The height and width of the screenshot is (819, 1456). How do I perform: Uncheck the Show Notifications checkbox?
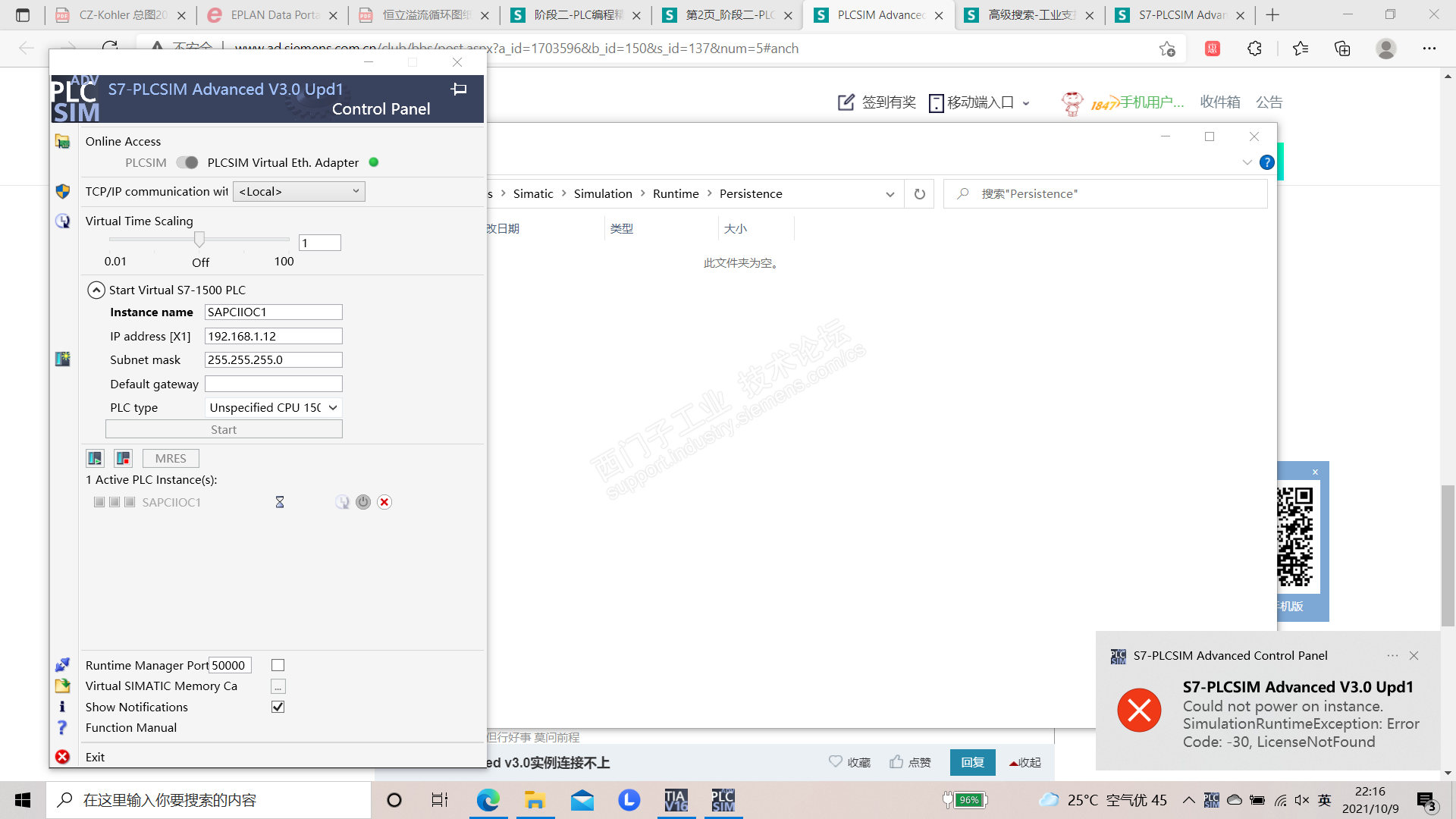(278, 707)
